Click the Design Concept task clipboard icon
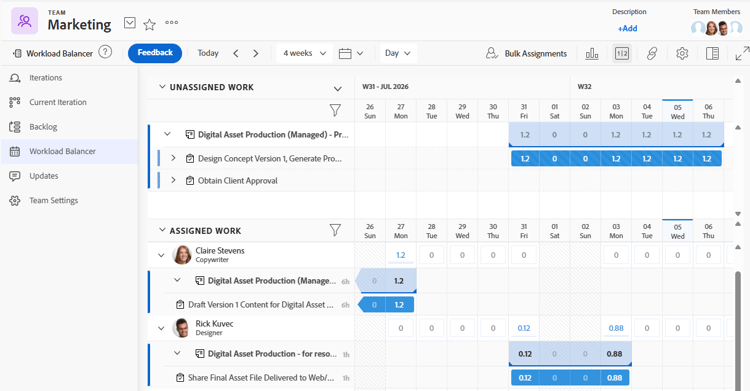The height and width of the screenshot is (391, 750). (x=190, y=158)
